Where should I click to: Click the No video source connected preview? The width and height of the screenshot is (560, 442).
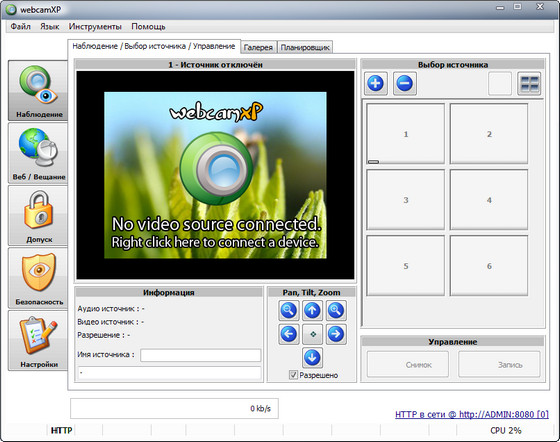click(215, 175)
